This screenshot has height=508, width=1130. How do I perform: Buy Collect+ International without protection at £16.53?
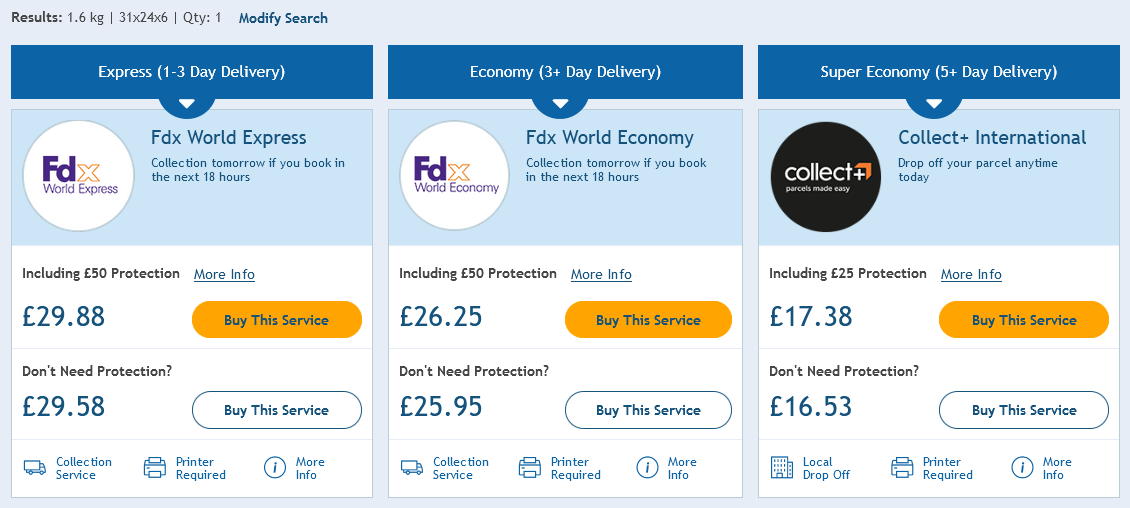[x=1023, y=410]
